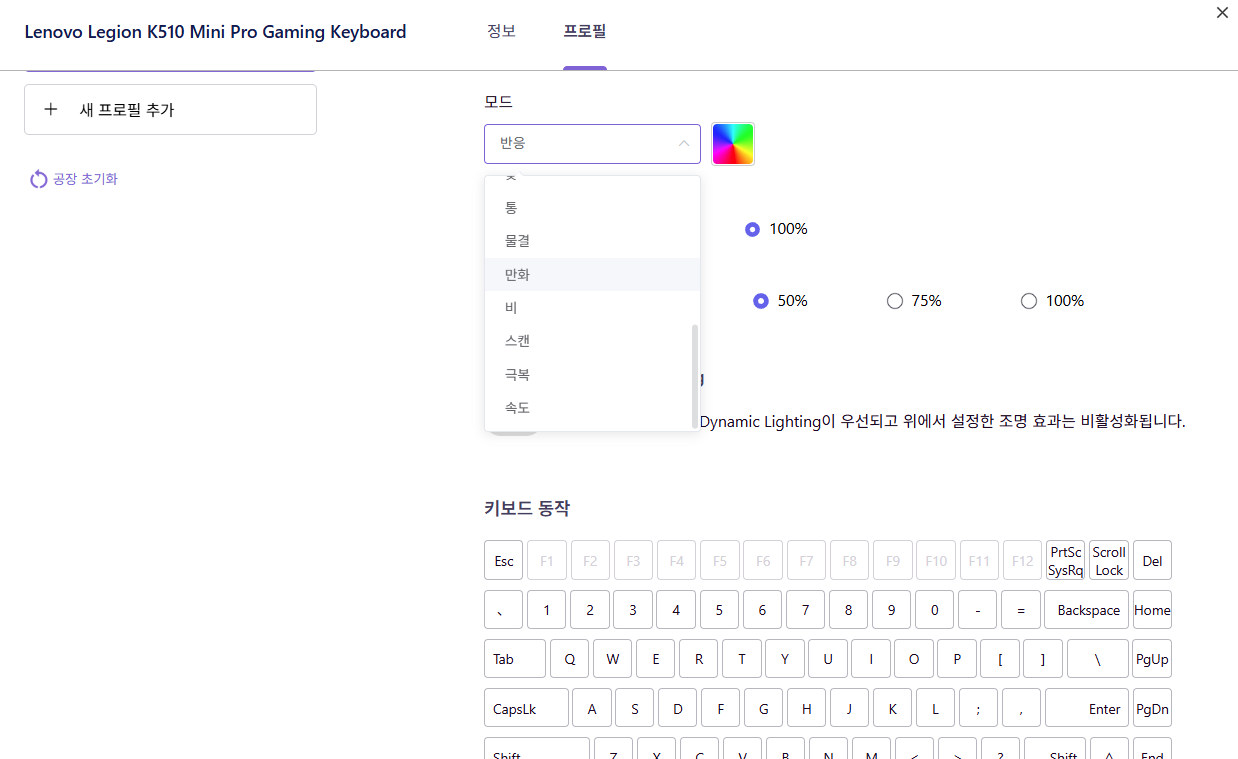Click the disabled F1 key
This screenshot has width=1238, height=759.
(x=547, y=561)
